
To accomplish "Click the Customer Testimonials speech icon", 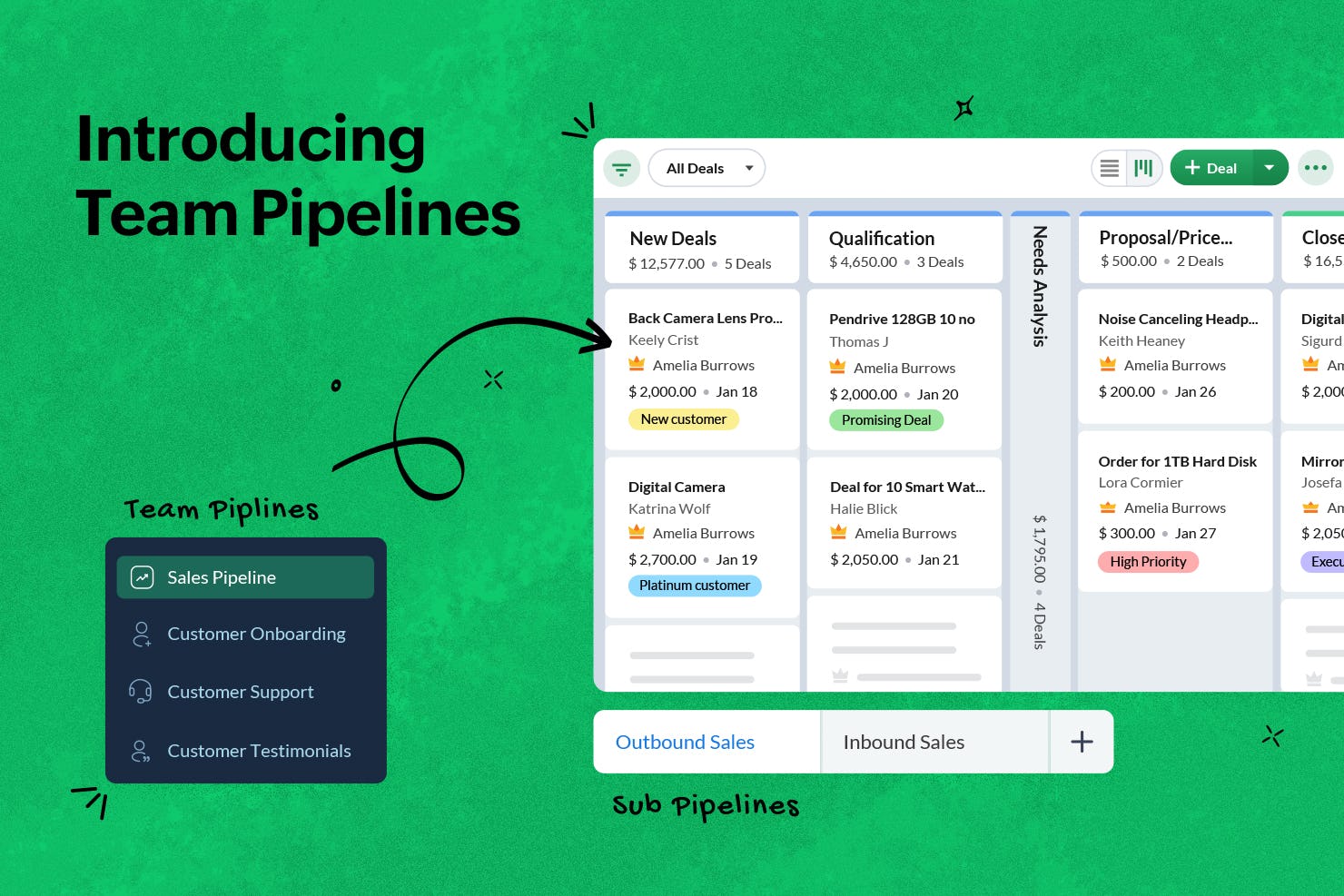I will (x=141, y=751).
